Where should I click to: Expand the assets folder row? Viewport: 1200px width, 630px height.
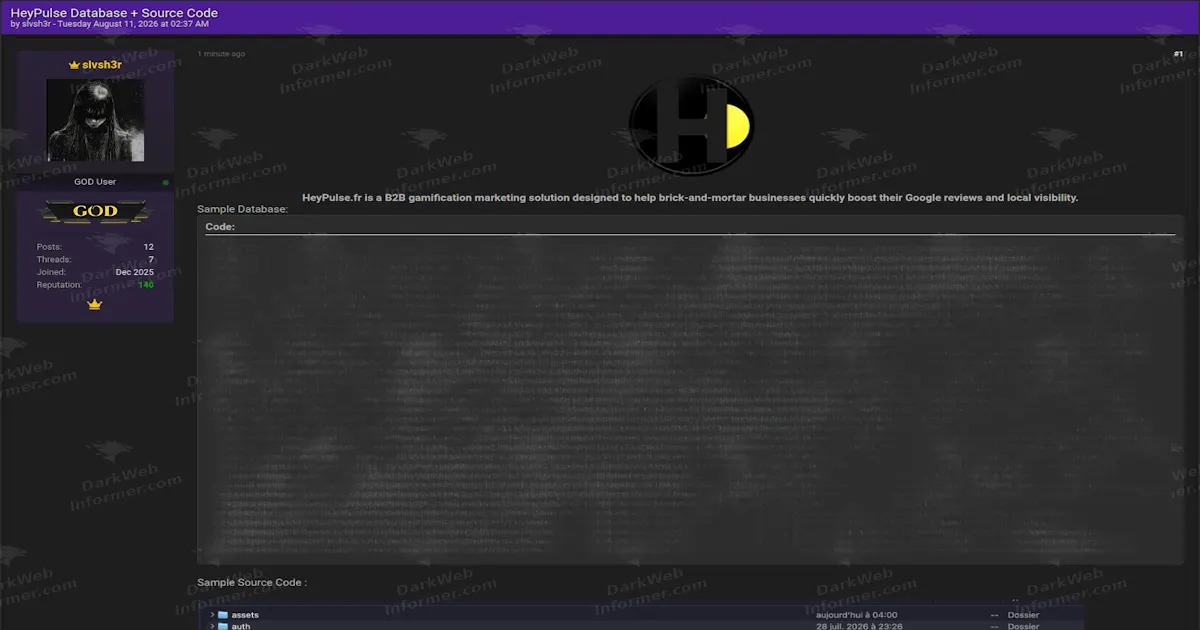213,615
